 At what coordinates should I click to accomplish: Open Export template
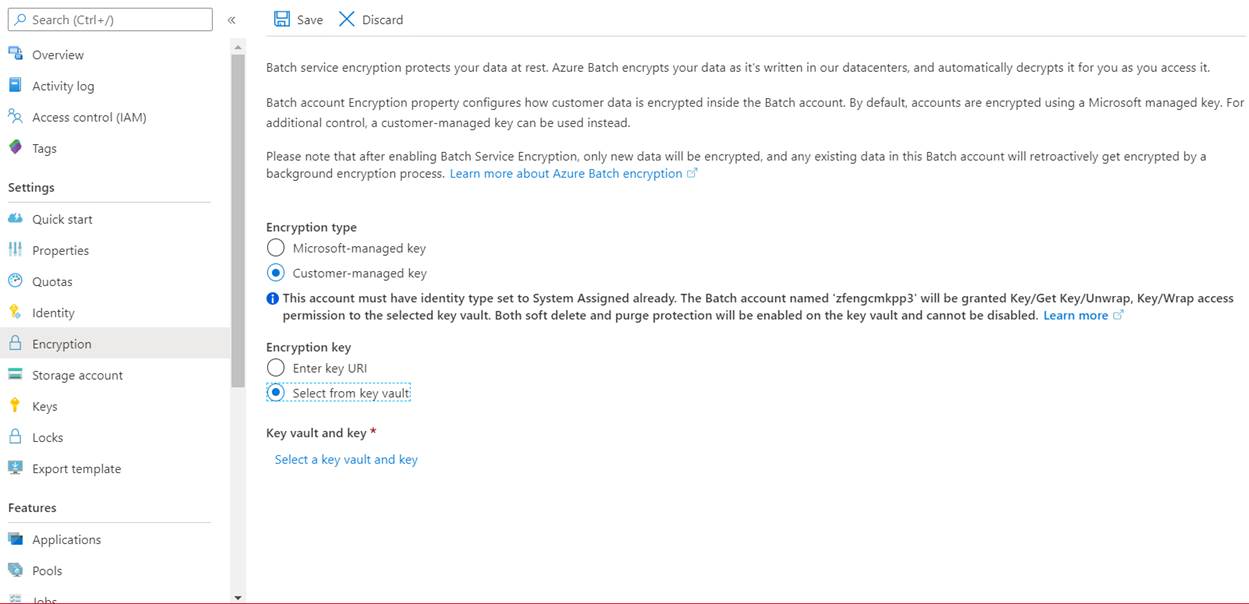(x=14, y=468)
